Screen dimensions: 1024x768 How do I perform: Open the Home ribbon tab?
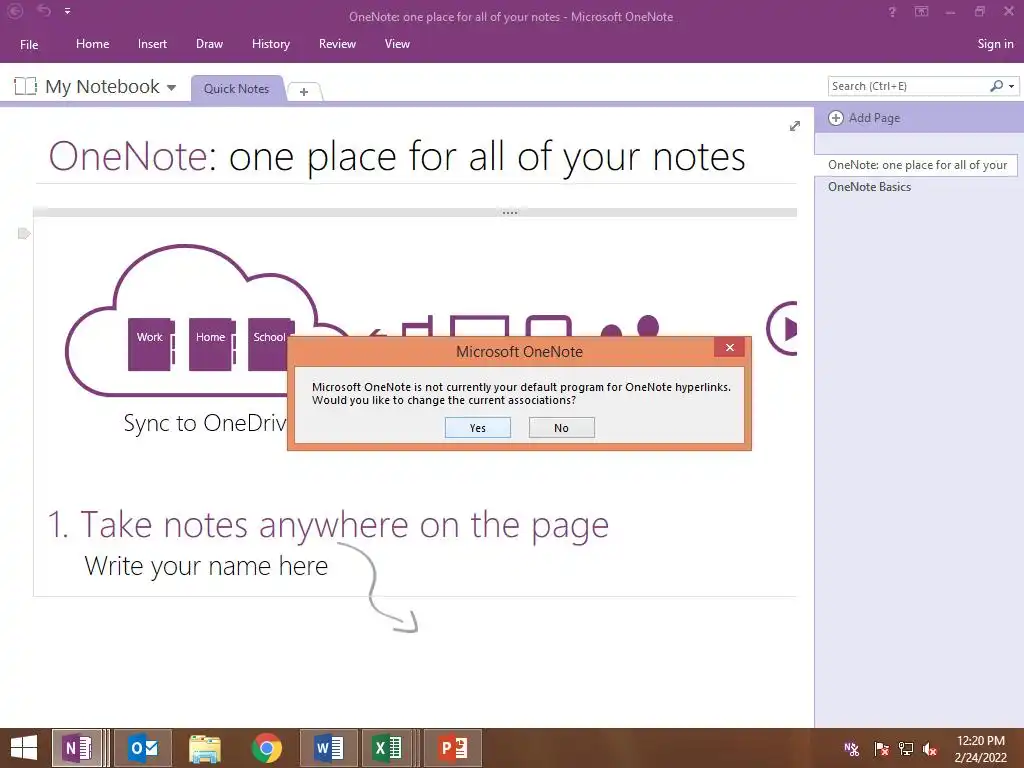92,44
